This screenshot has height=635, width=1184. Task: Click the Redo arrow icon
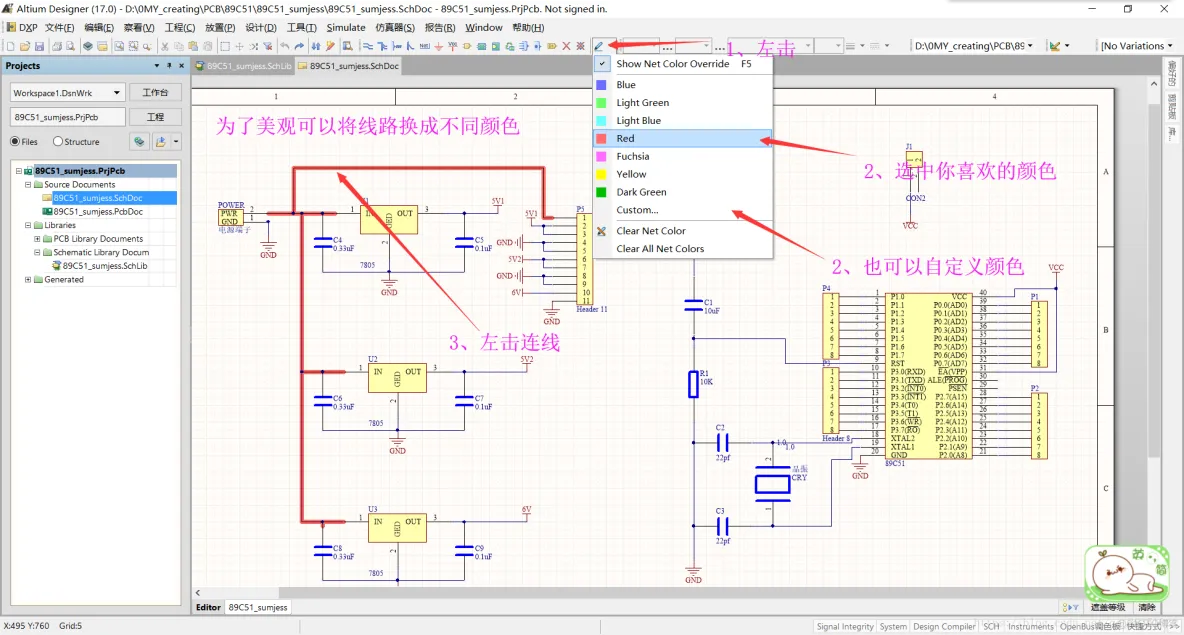[x=299, y=46]
